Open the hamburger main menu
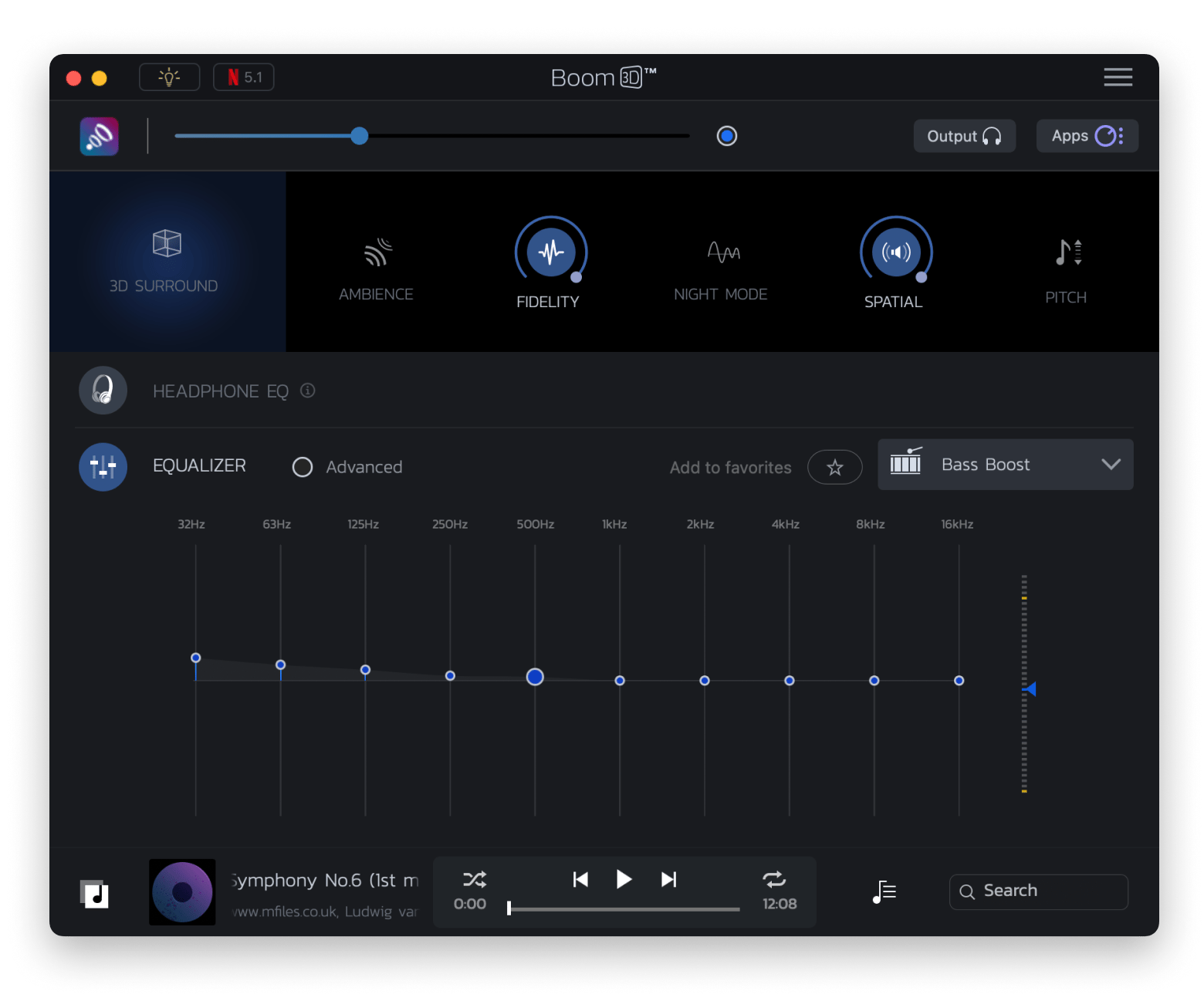 click(x=1118, y=77)
